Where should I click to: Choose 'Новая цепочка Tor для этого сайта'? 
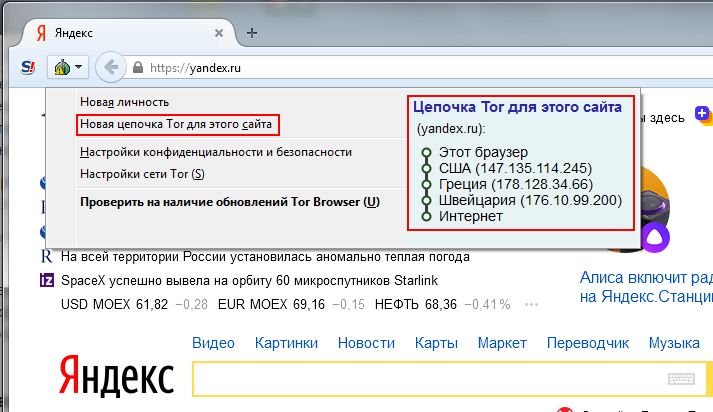[176, 124]
